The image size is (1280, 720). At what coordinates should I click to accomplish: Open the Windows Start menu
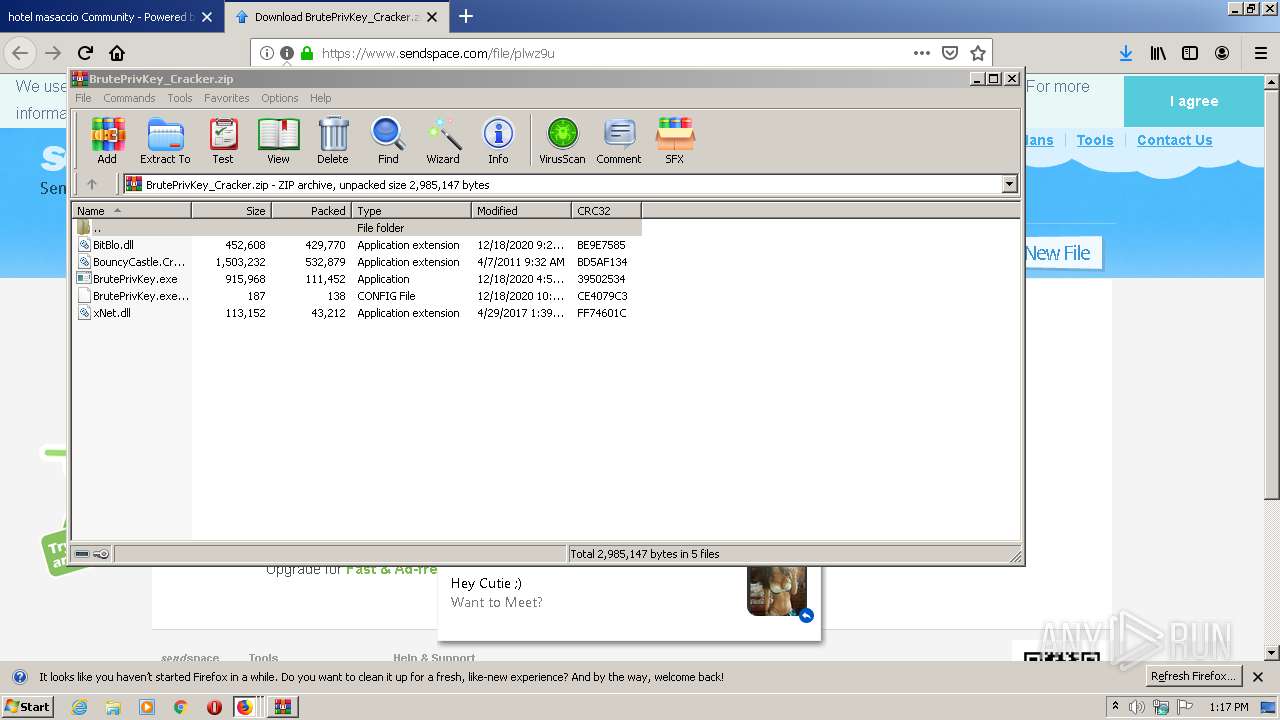pyautogui.click(x=27, y=706)
